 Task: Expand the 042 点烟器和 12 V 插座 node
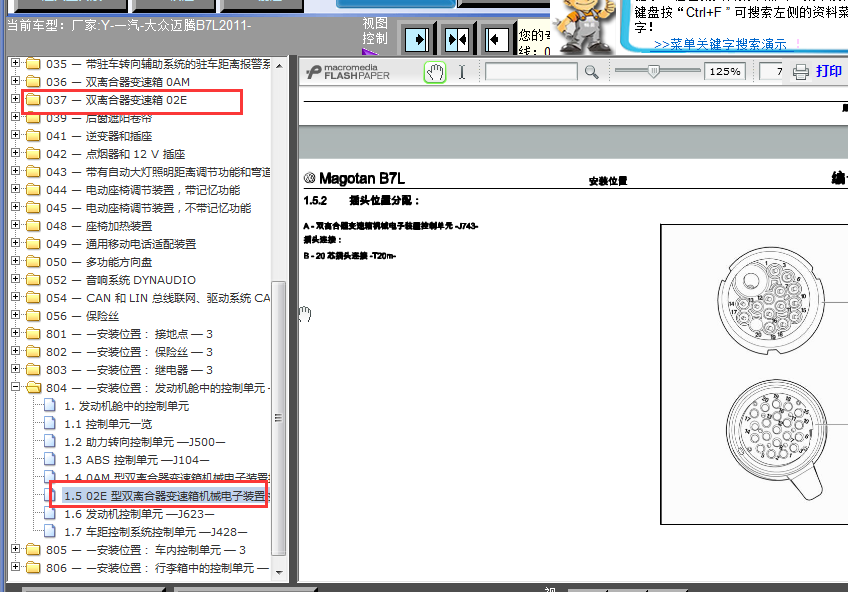tap(15, 153)
